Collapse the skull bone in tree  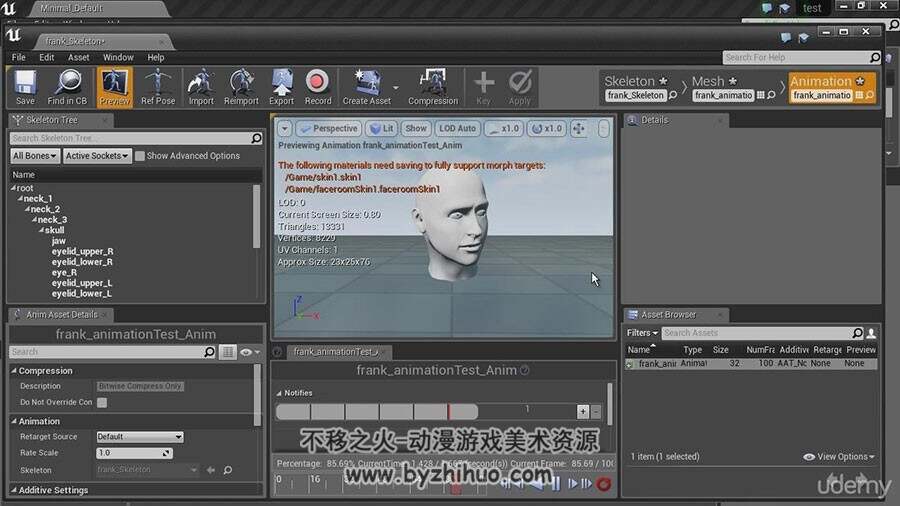click(x=41, y=230)
